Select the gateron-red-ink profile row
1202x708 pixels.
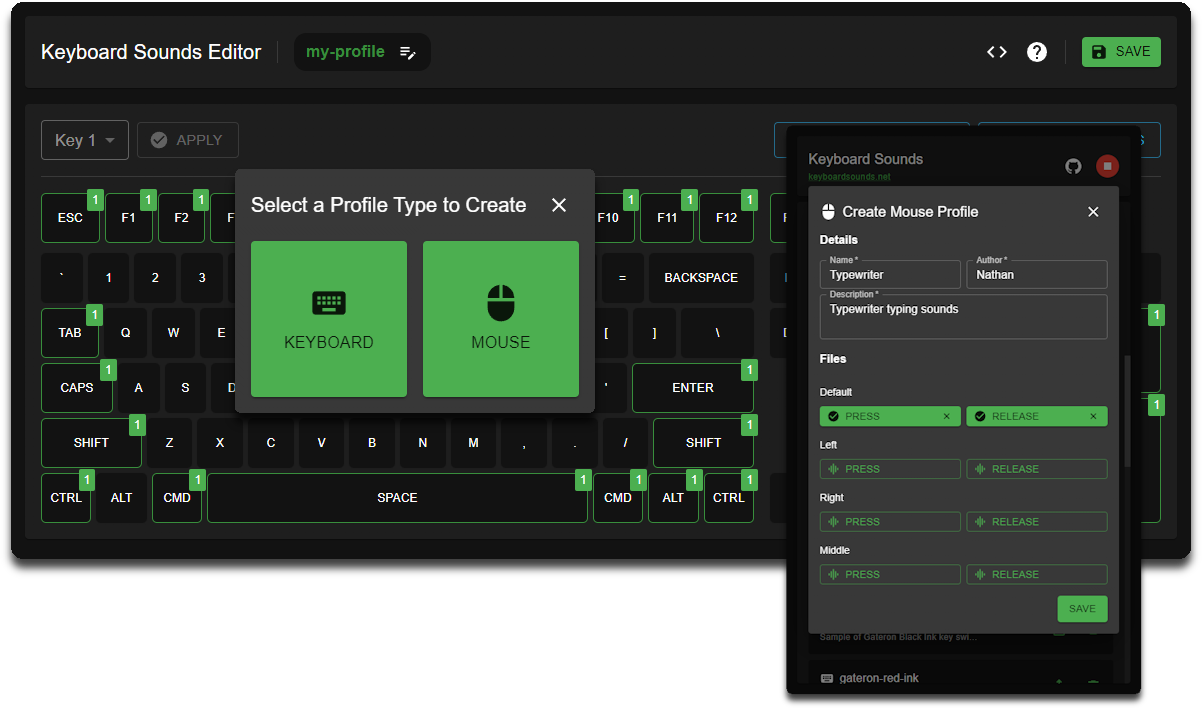961,674
